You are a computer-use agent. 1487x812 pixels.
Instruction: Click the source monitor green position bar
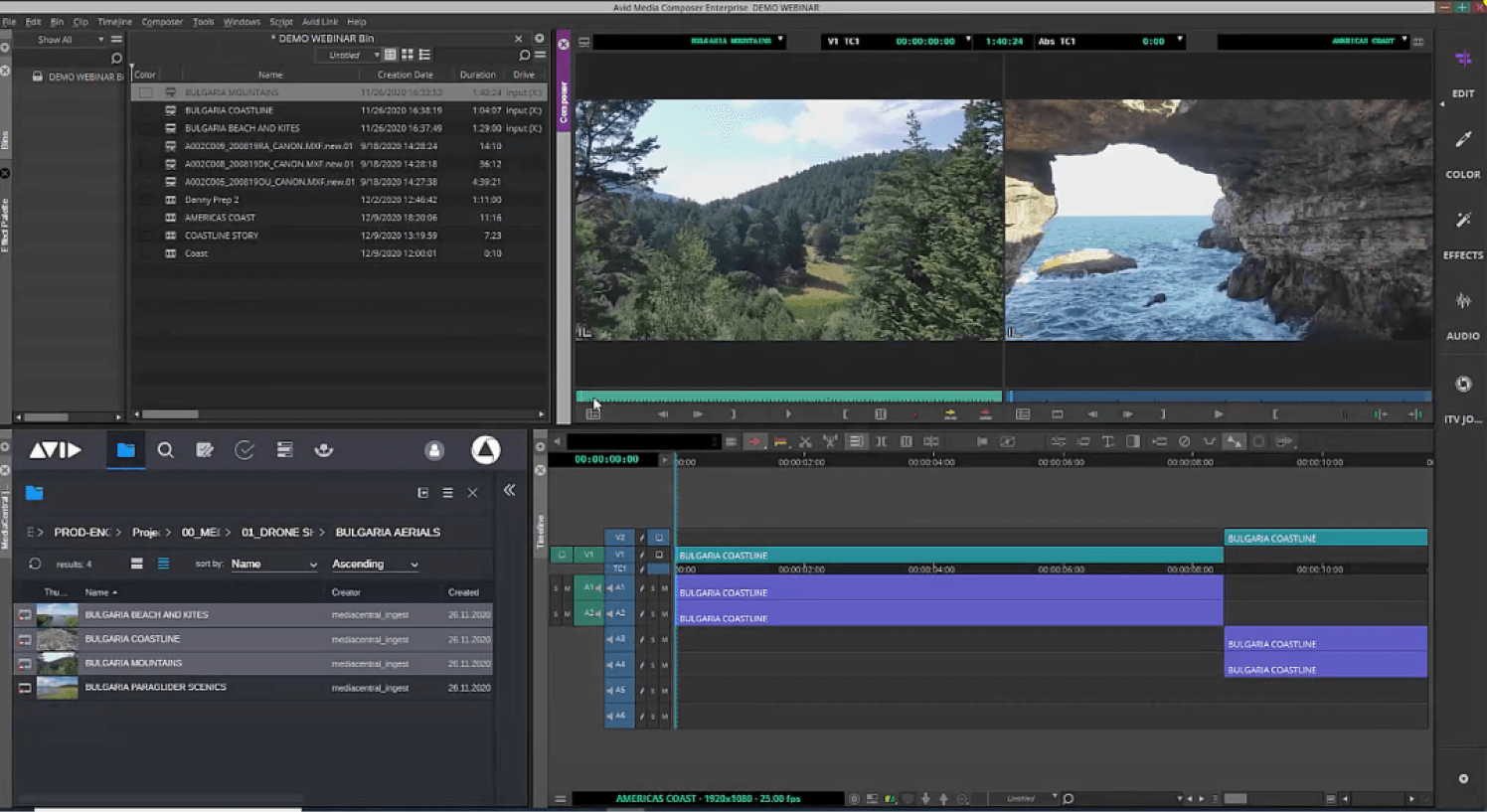coord(789,397)
